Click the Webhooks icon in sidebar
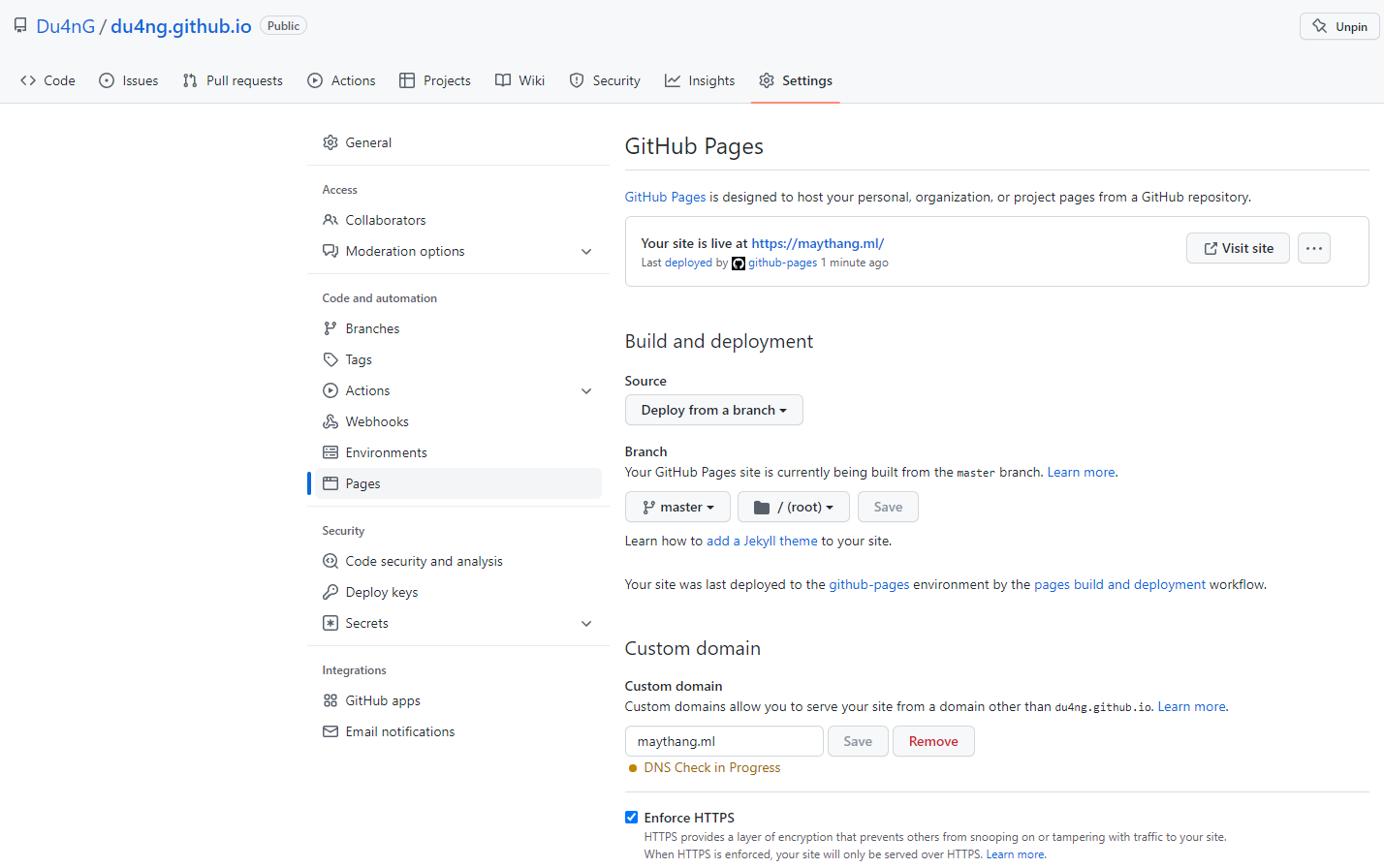 pyautogui.click(x=330, y=421)
